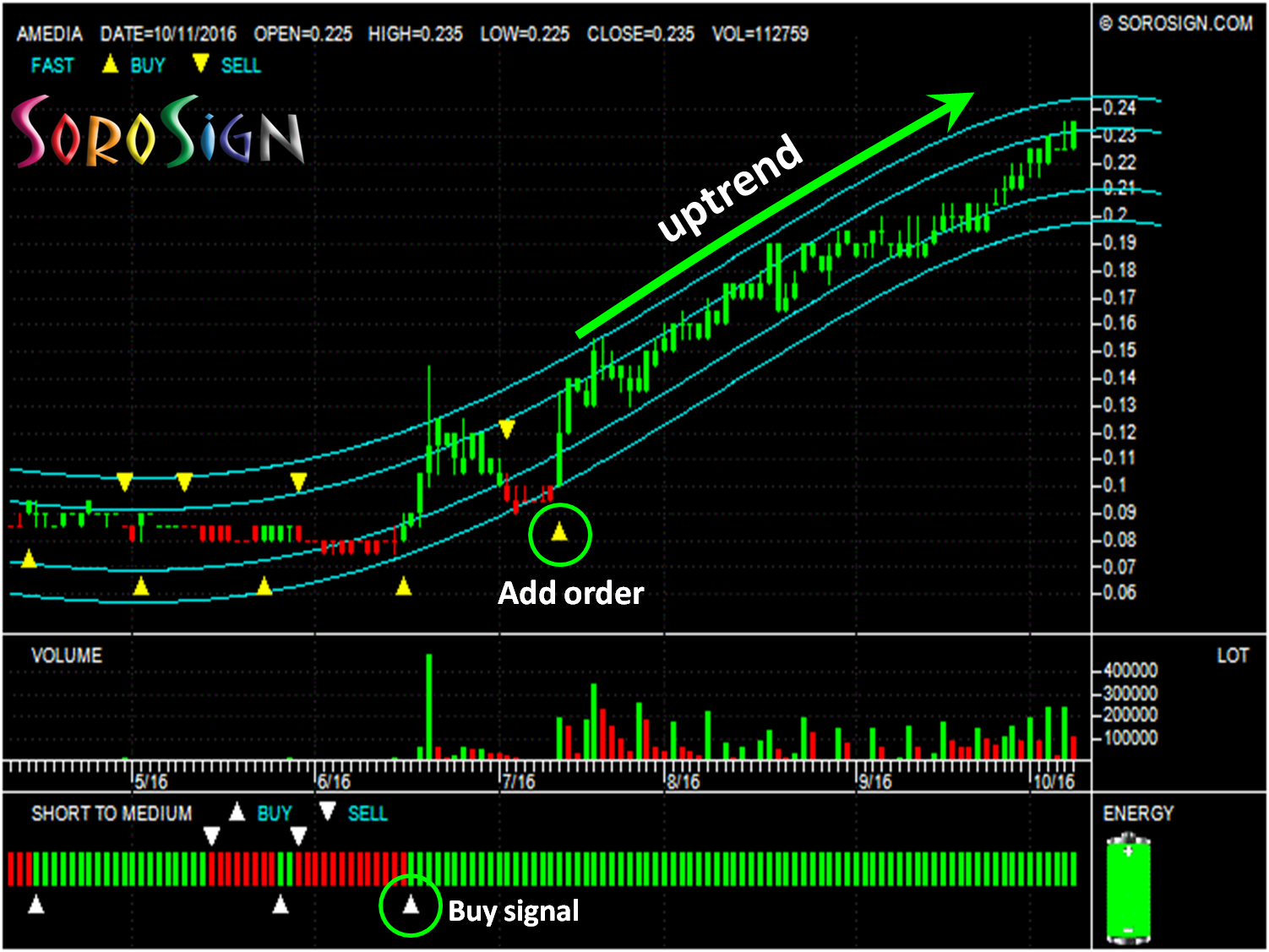
Task: Click the leftmost yellow buy marker on the price chart
Action: [29, 559]
